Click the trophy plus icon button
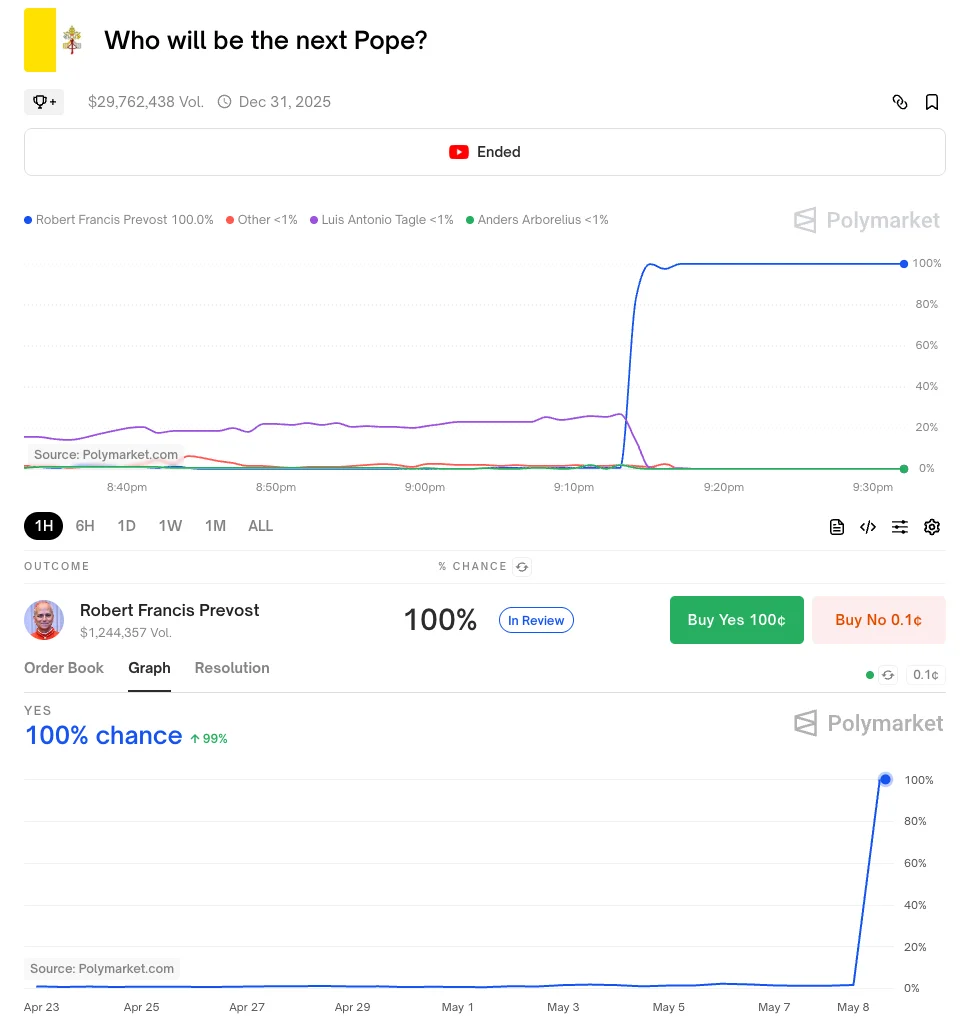Viewport: 963px width, 1032px height. (44, 102)
